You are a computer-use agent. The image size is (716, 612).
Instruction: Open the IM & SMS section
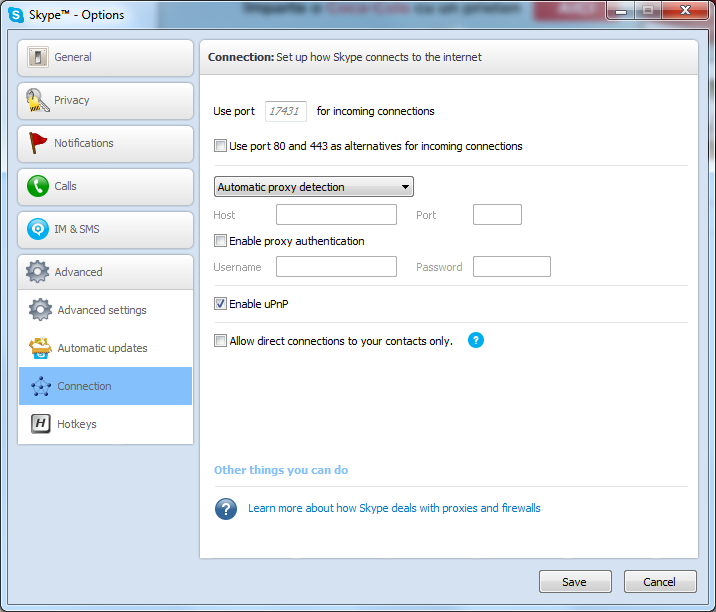click(105, 229)
